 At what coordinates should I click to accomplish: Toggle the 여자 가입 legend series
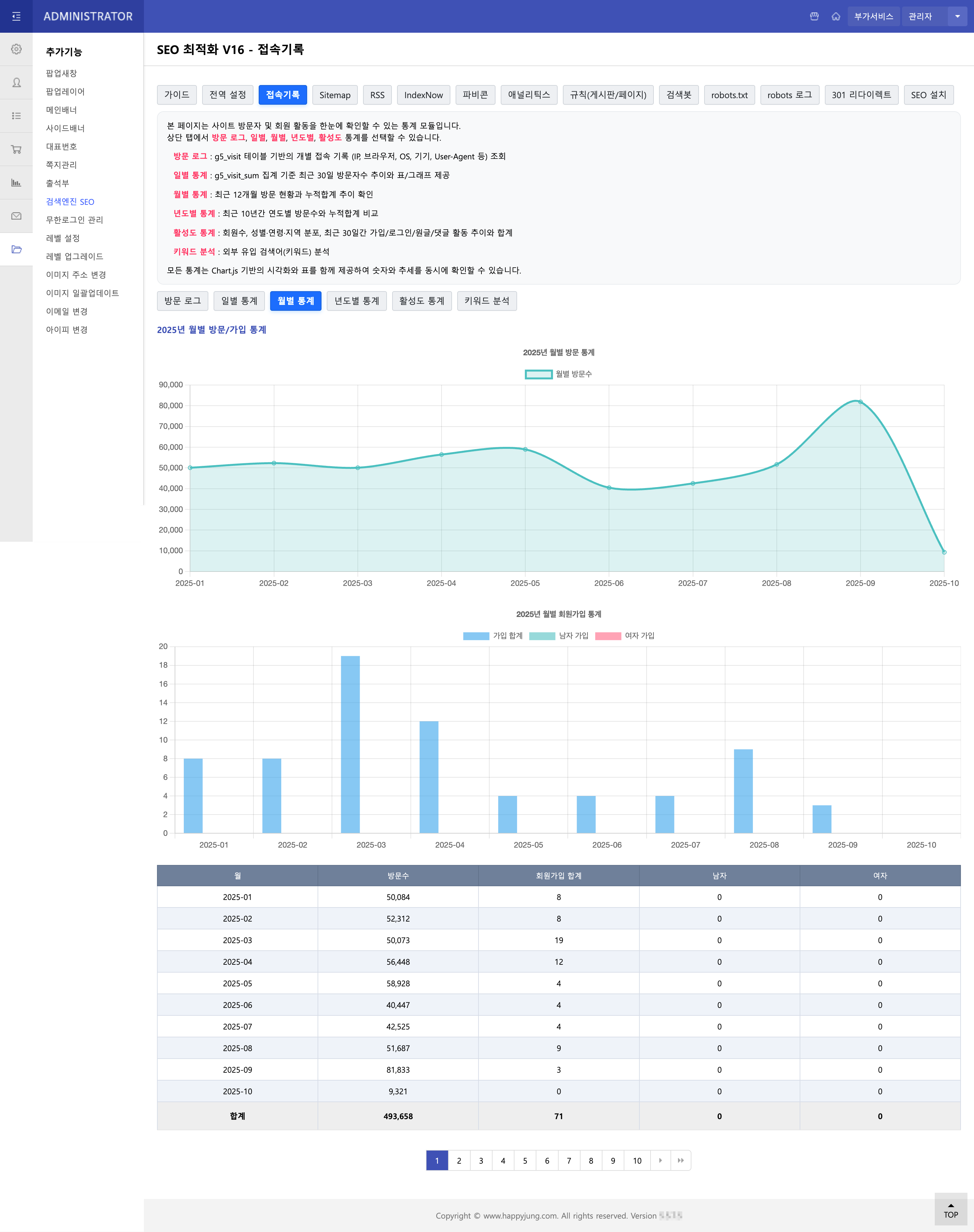coord(624,636)
